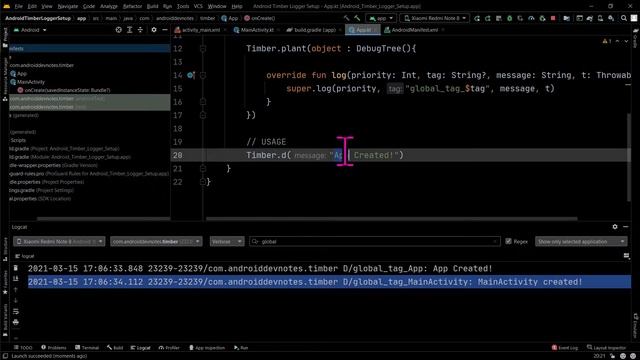Click the Debug app bug icon
The width and height of the screenshot is (640, 360).
tap(509, 18)
